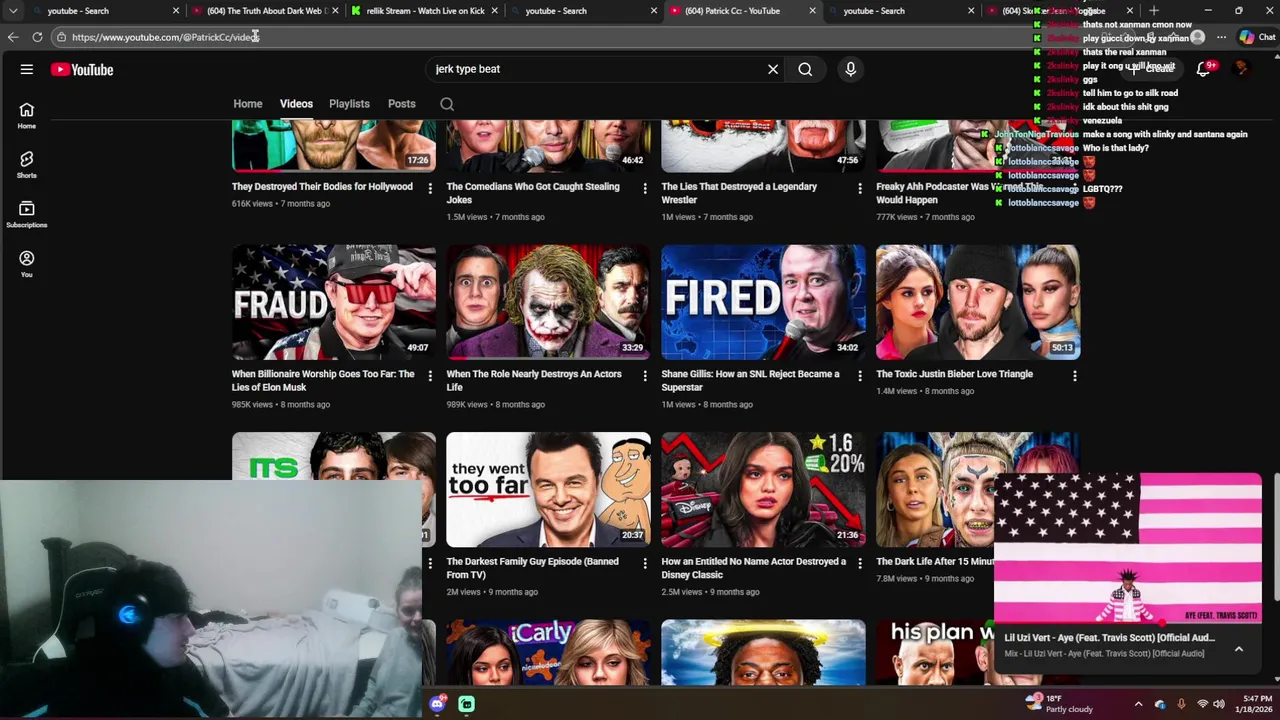Open a new browser tab

click(1154, 11)
